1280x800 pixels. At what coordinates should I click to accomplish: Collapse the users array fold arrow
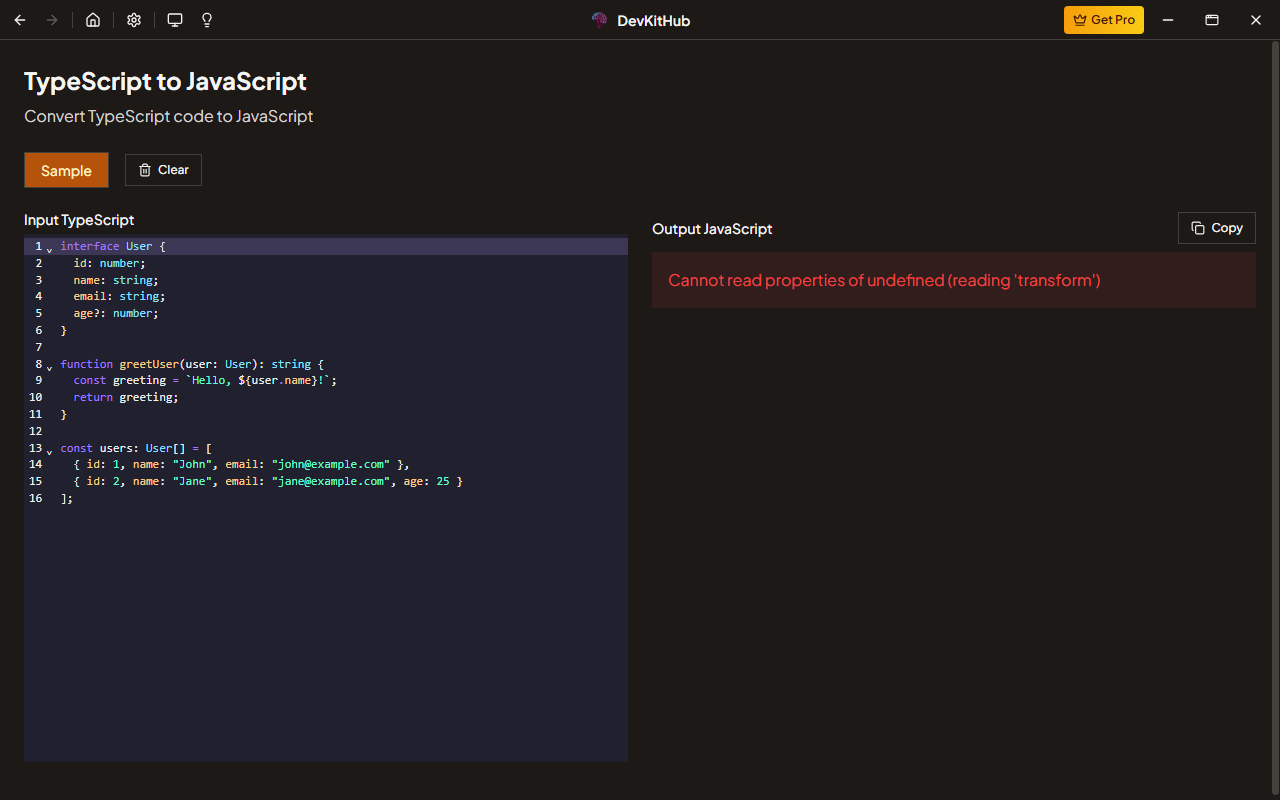[x=49, y=451]
